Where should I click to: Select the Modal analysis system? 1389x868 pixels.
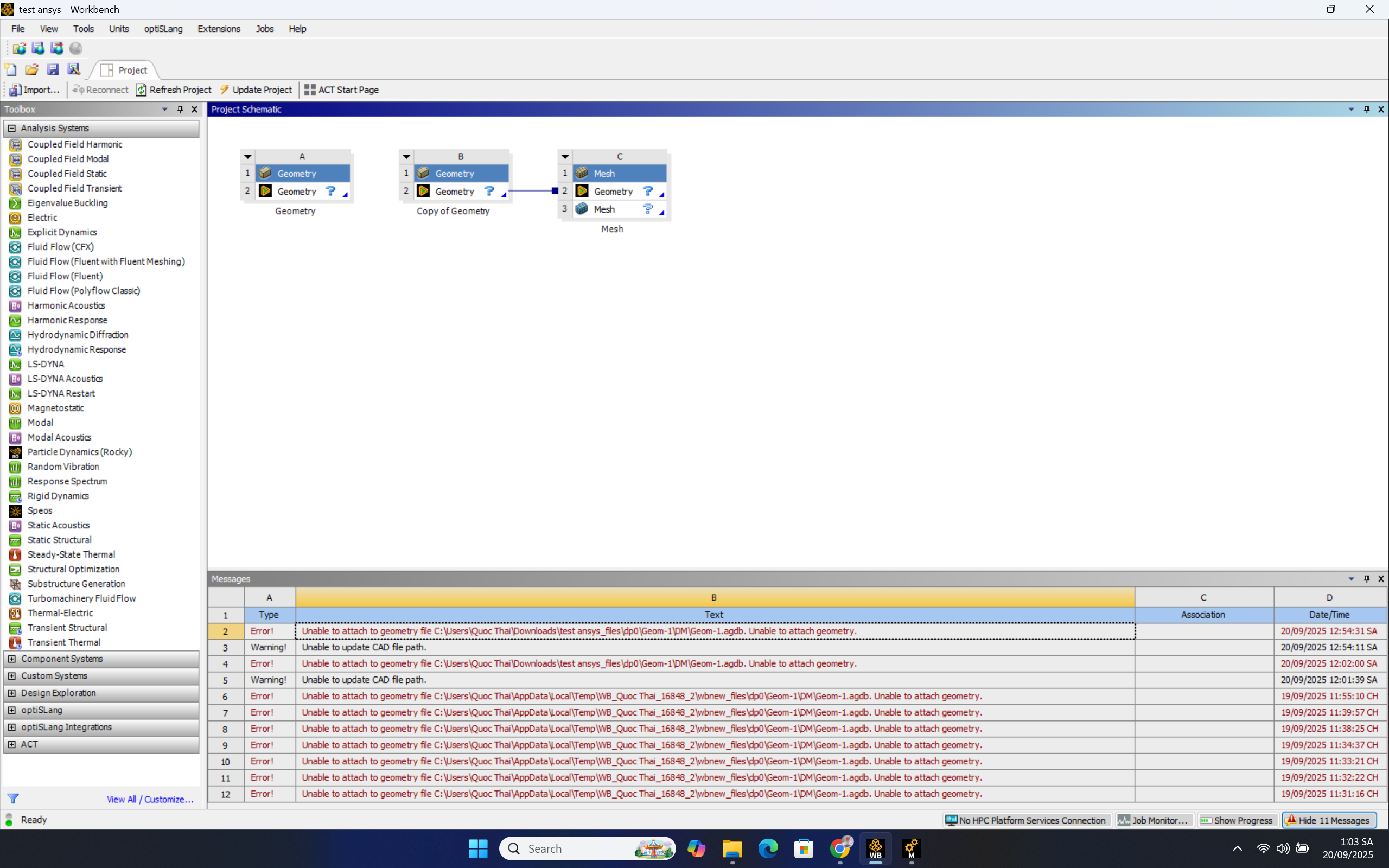(x=40, y=423)
